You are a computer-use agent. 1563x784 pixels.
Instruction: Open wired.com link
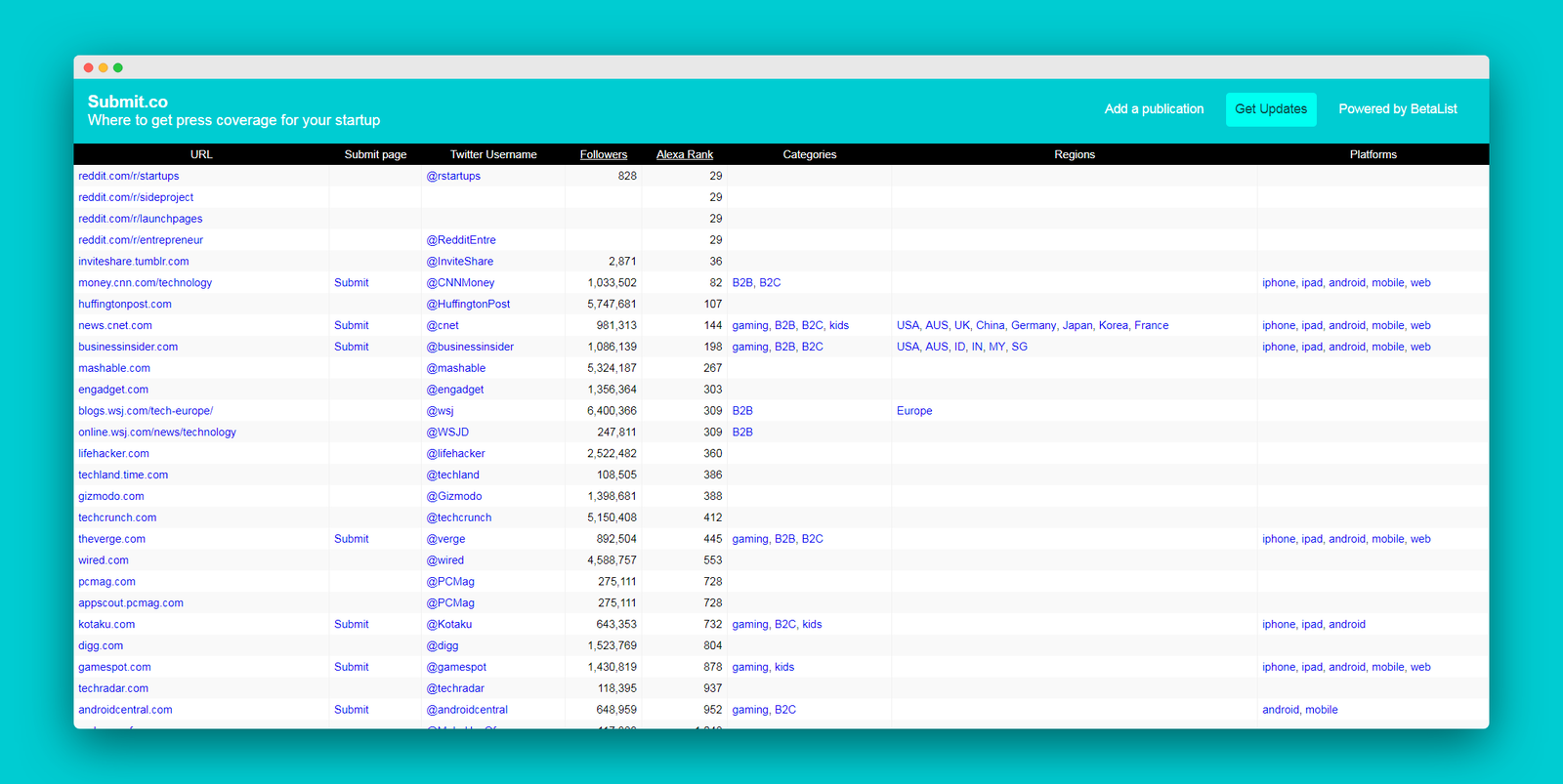coord(104,560)
